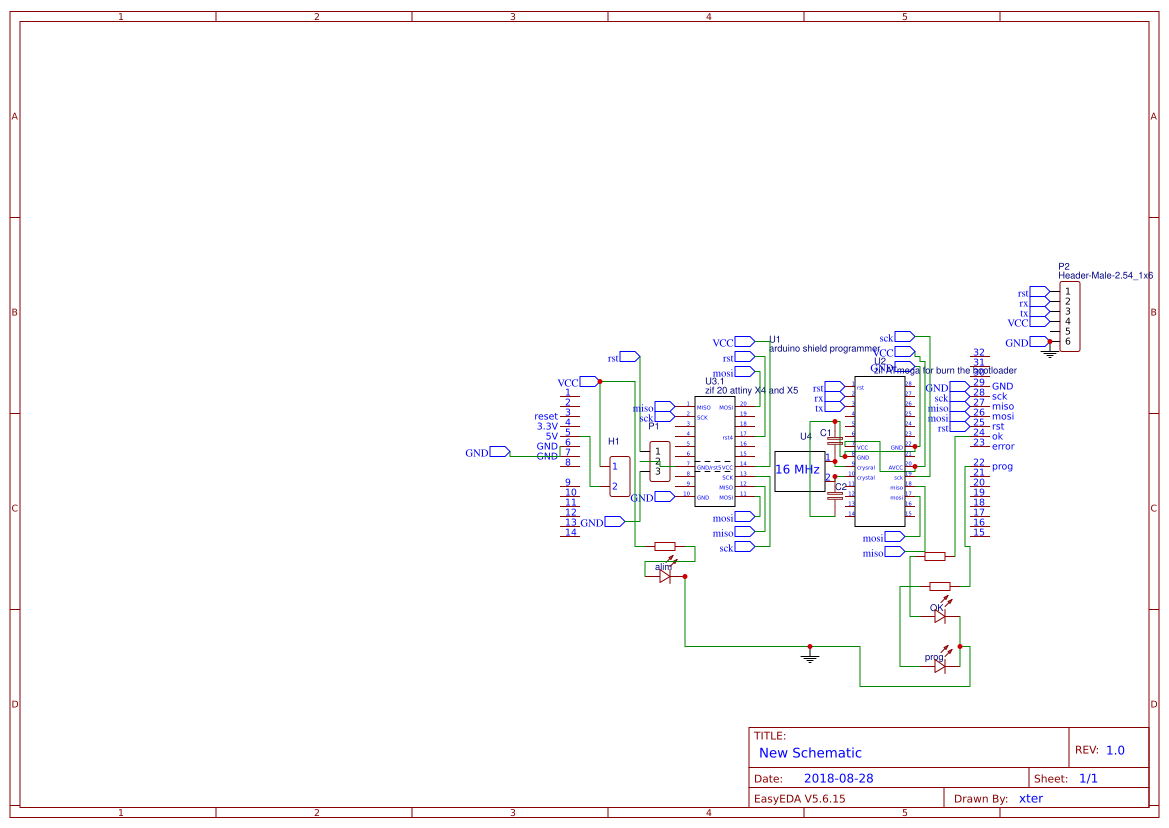Select the zif 20 attiny symbol U3.1
Viewport: 1169px width, 828px height.
714,451
